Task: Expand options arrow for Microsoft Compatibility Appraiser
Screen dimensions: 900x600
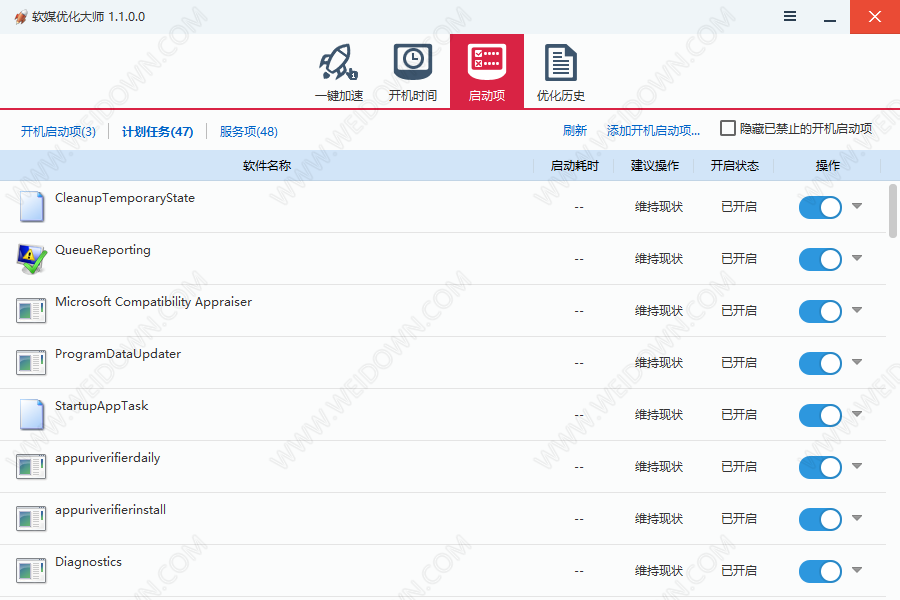Action: click(857, 310)
